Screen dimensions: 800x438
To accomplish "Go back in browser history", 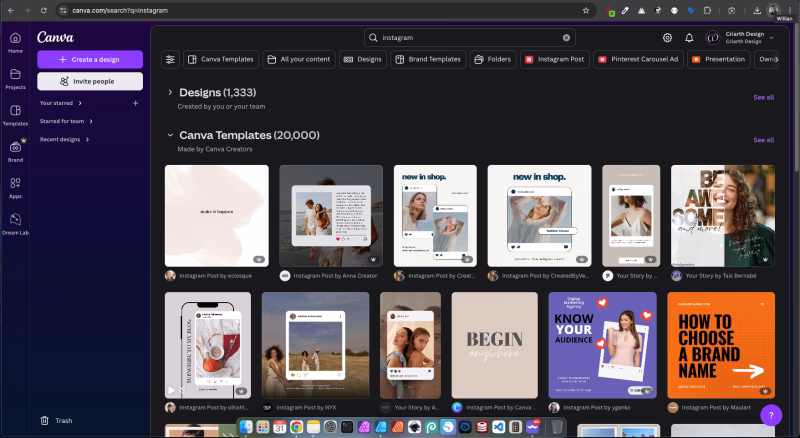I will click(x=11, y=10).
